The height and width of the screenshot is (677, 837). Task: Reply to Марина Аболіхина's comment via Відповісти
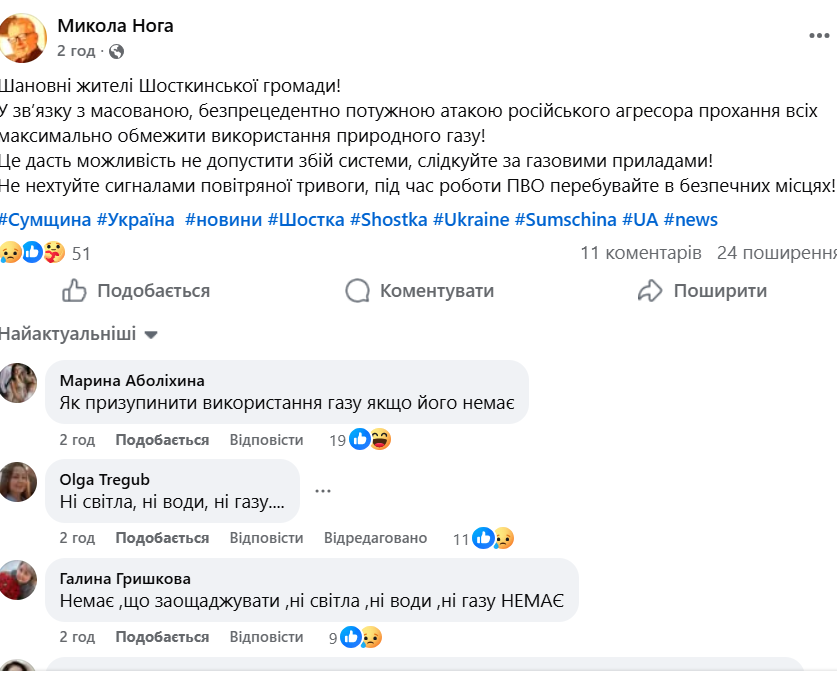pyautogui.click(x=266, y=440)
